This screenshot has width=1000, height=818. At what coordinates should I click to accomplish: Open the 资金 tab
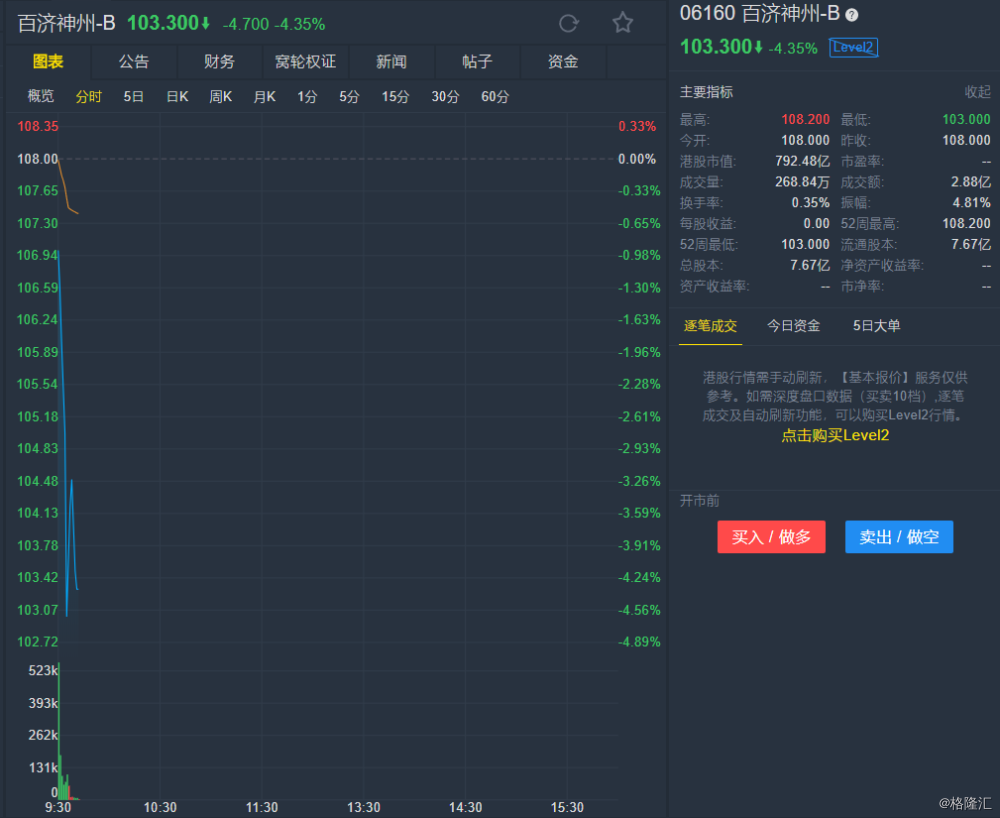(x=563, y=62)
